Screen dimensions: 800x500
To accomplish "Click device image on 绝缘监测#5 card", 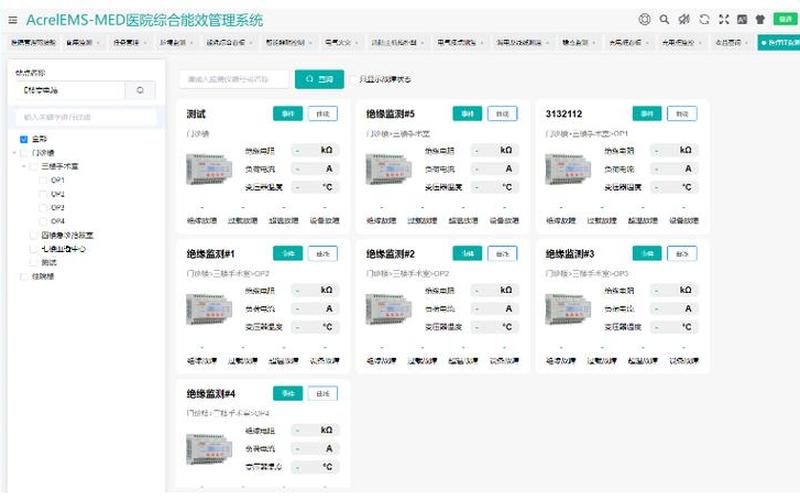I will 389,169.
